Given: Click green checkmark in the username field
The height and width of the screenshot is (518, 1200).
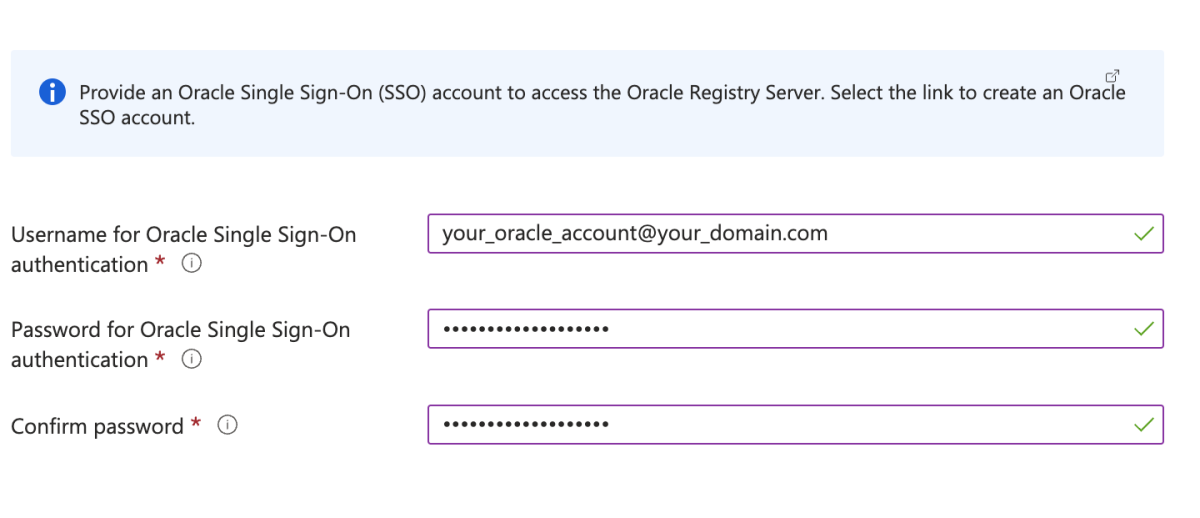Looking at the screenshot, I should click(x=1144, y=234).
